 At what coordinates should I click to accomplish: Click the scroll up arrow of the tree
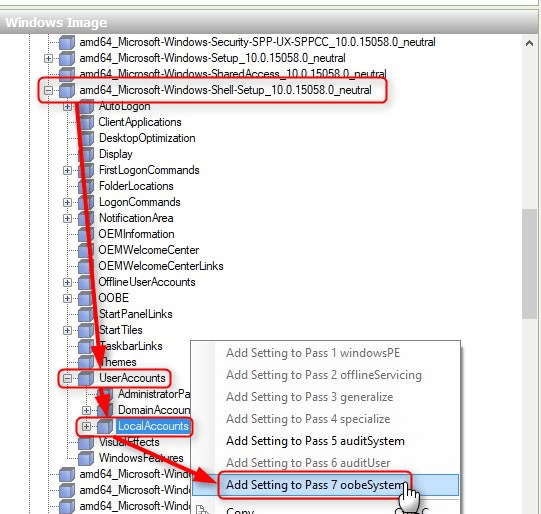point(529,43)
